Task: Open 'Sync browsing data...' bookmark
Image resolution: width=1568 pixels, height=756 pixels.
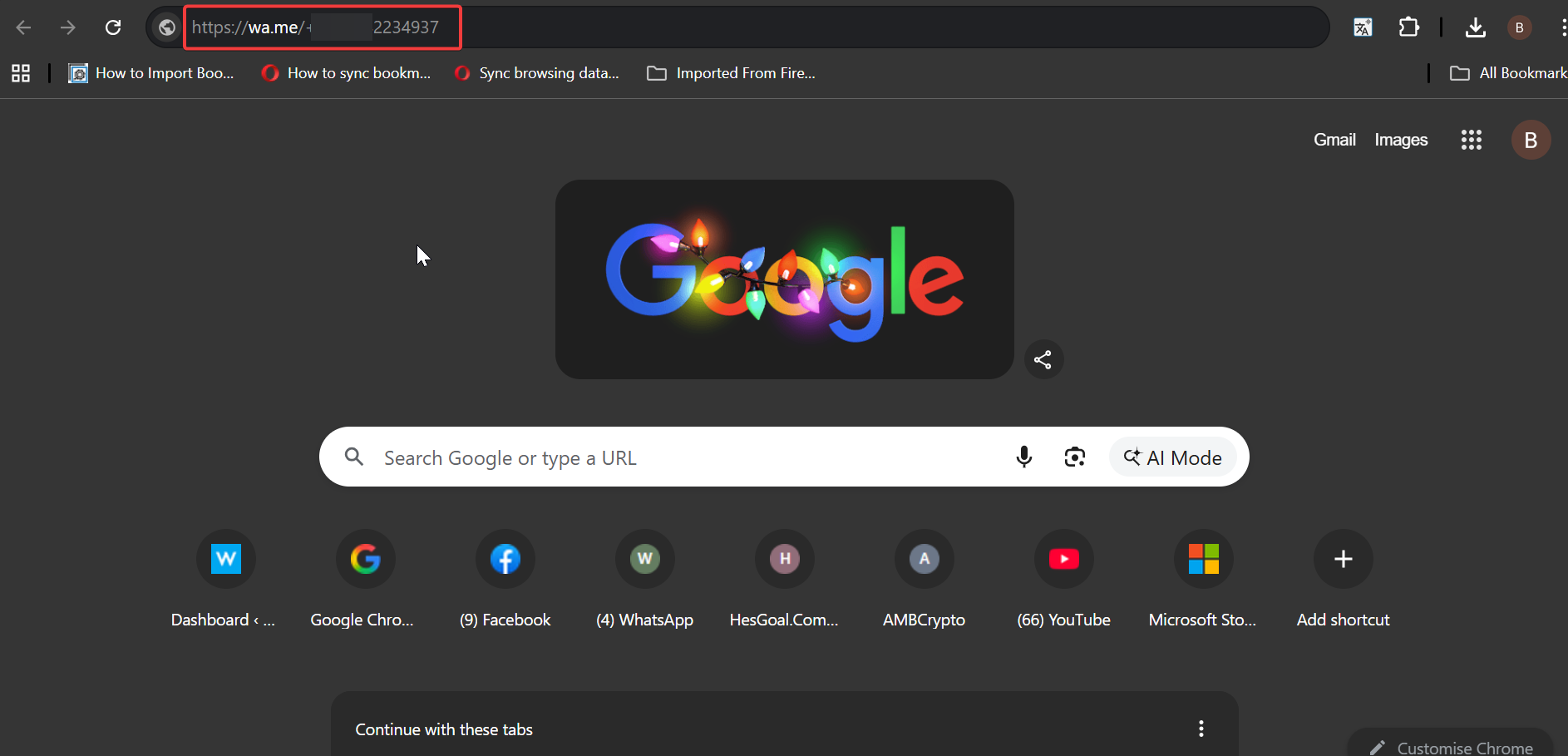Action: click(537, 73)
